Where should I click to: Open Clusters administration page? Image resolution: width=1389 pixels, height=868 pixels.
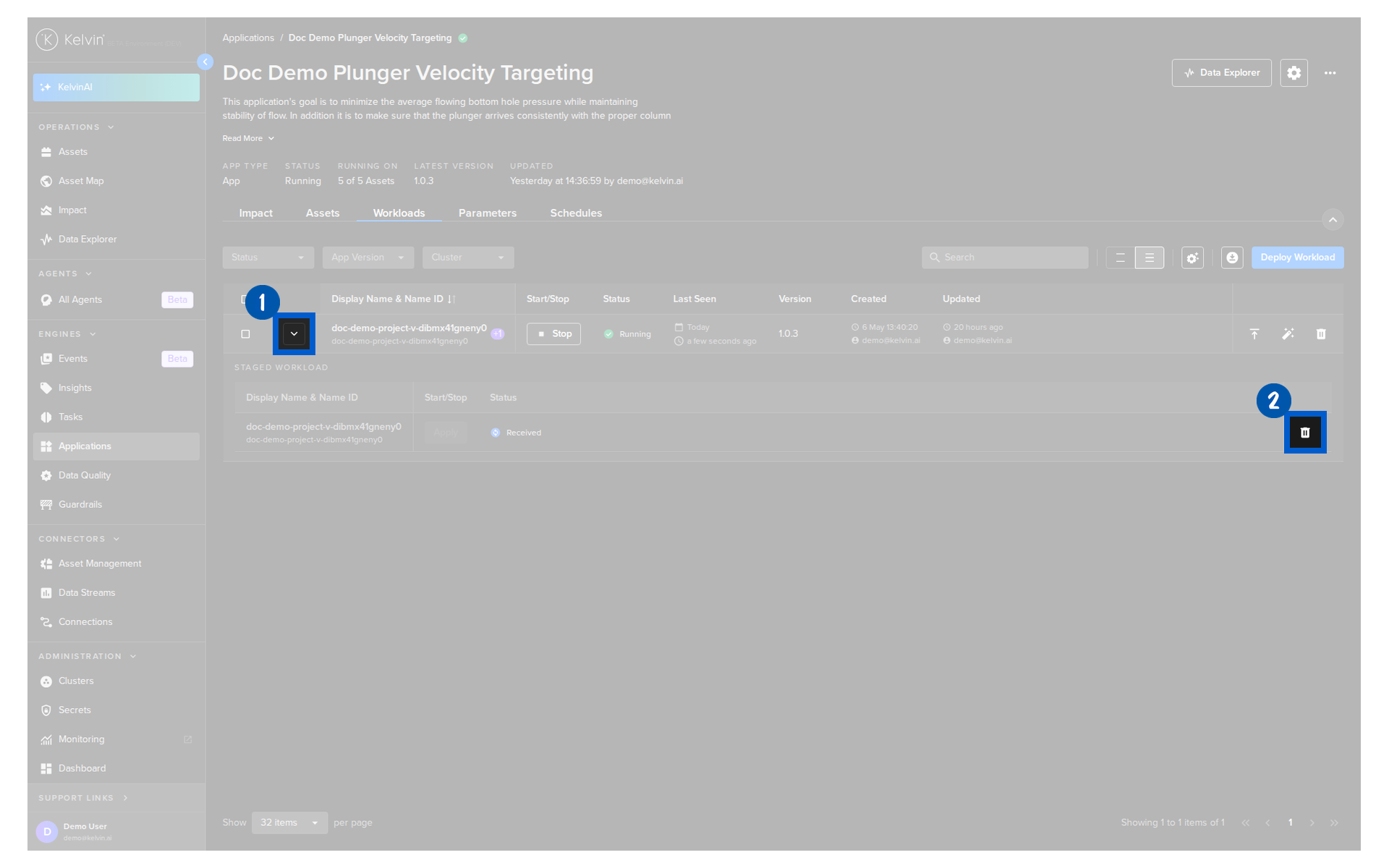[x=116, y=681]
